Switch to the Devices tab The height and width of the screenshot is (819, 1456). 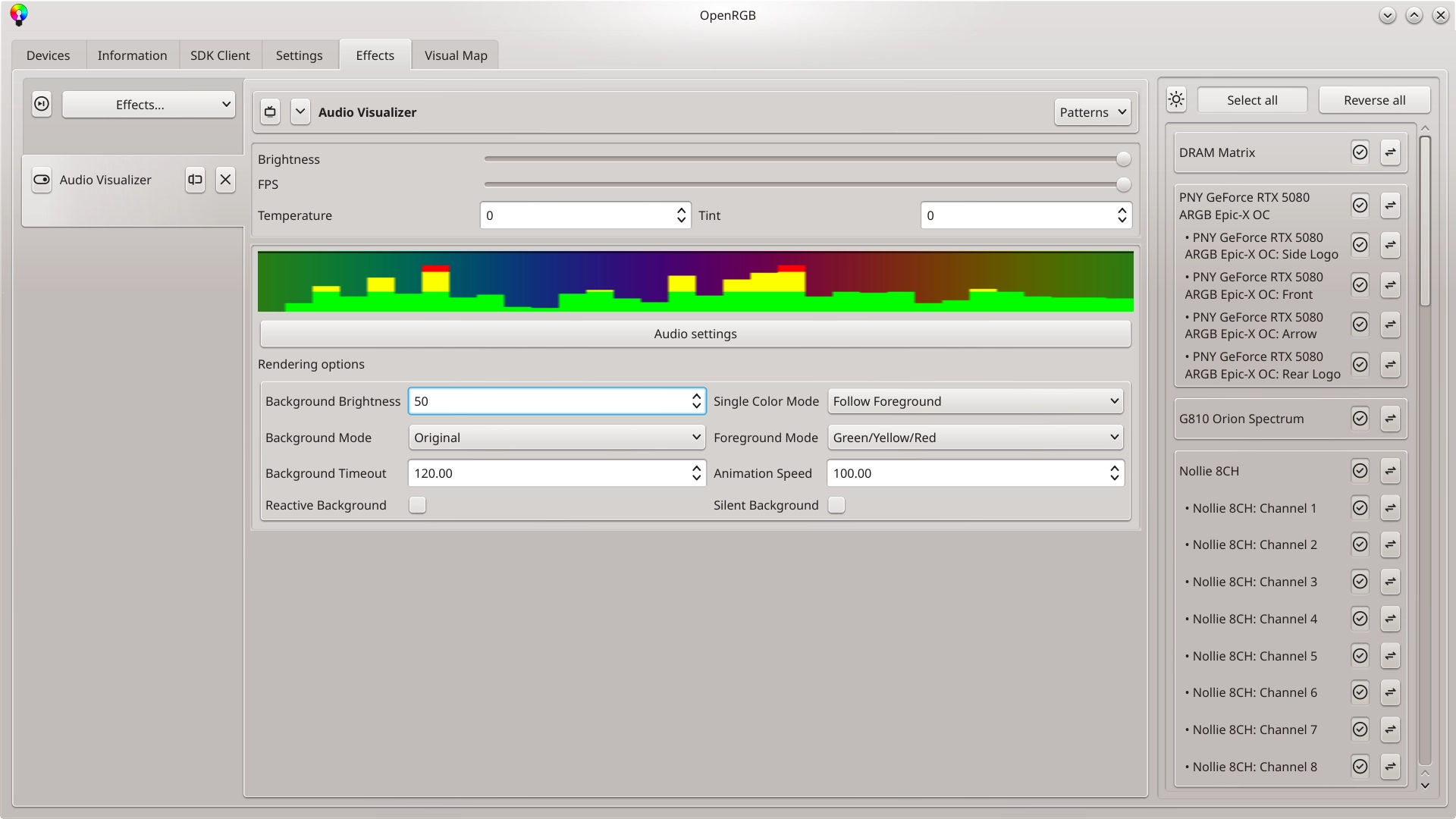48,55
